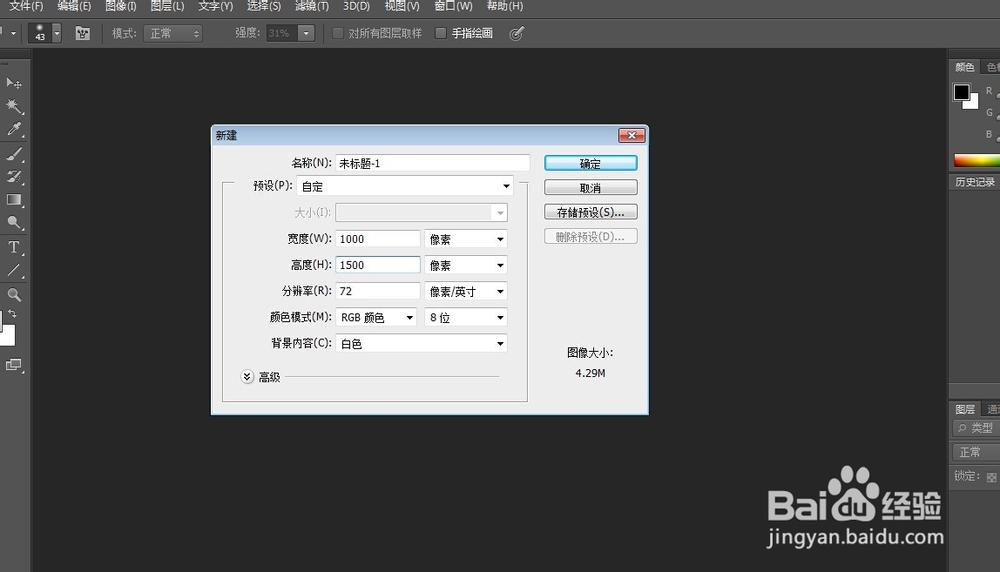The height and width of the screenshot is (572, 1000).
Task: Switch to the 图层 panel tab
Action: (964, 409)
